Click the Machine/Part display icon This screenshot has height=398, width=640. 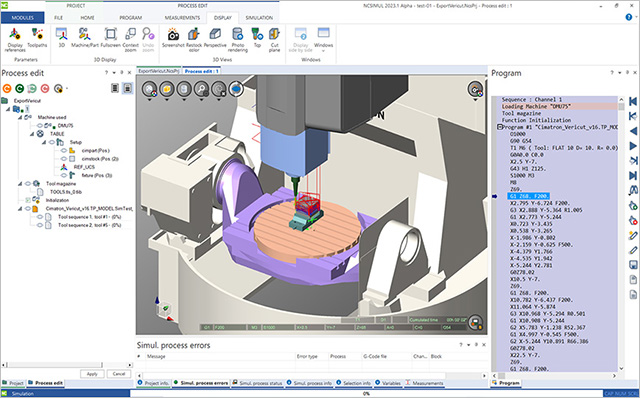(85, 35)
